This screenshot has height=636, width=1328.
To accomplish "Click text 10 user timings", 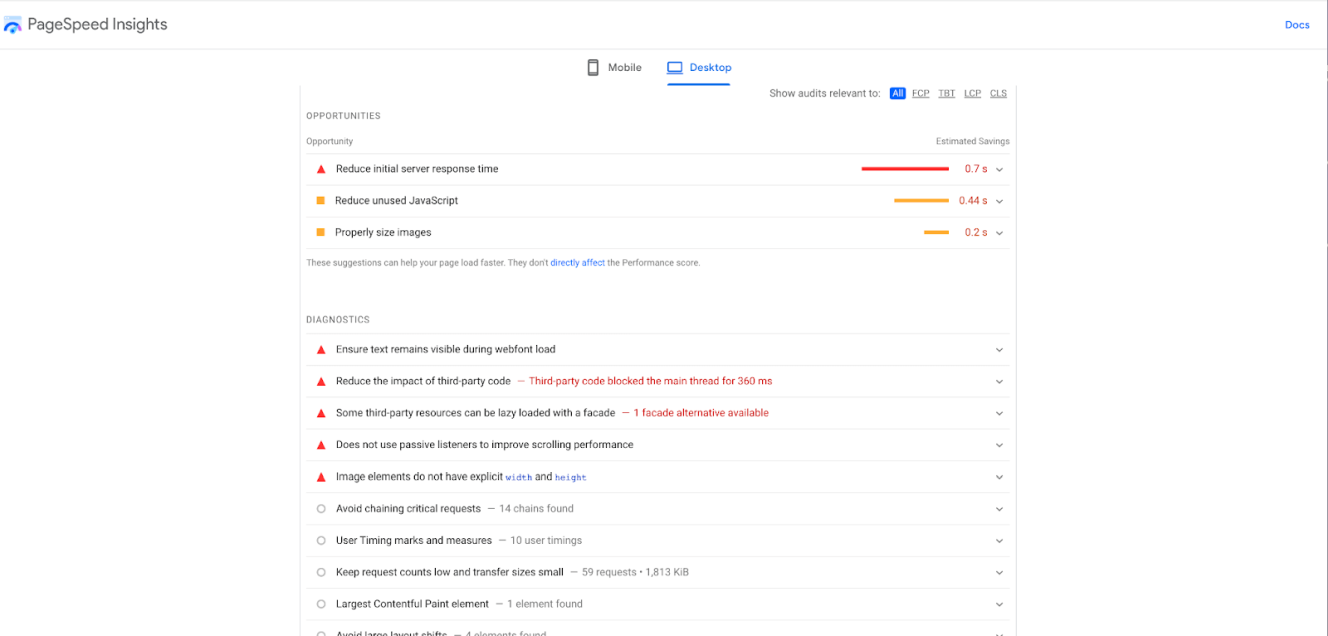I will (x=546, y=541).
